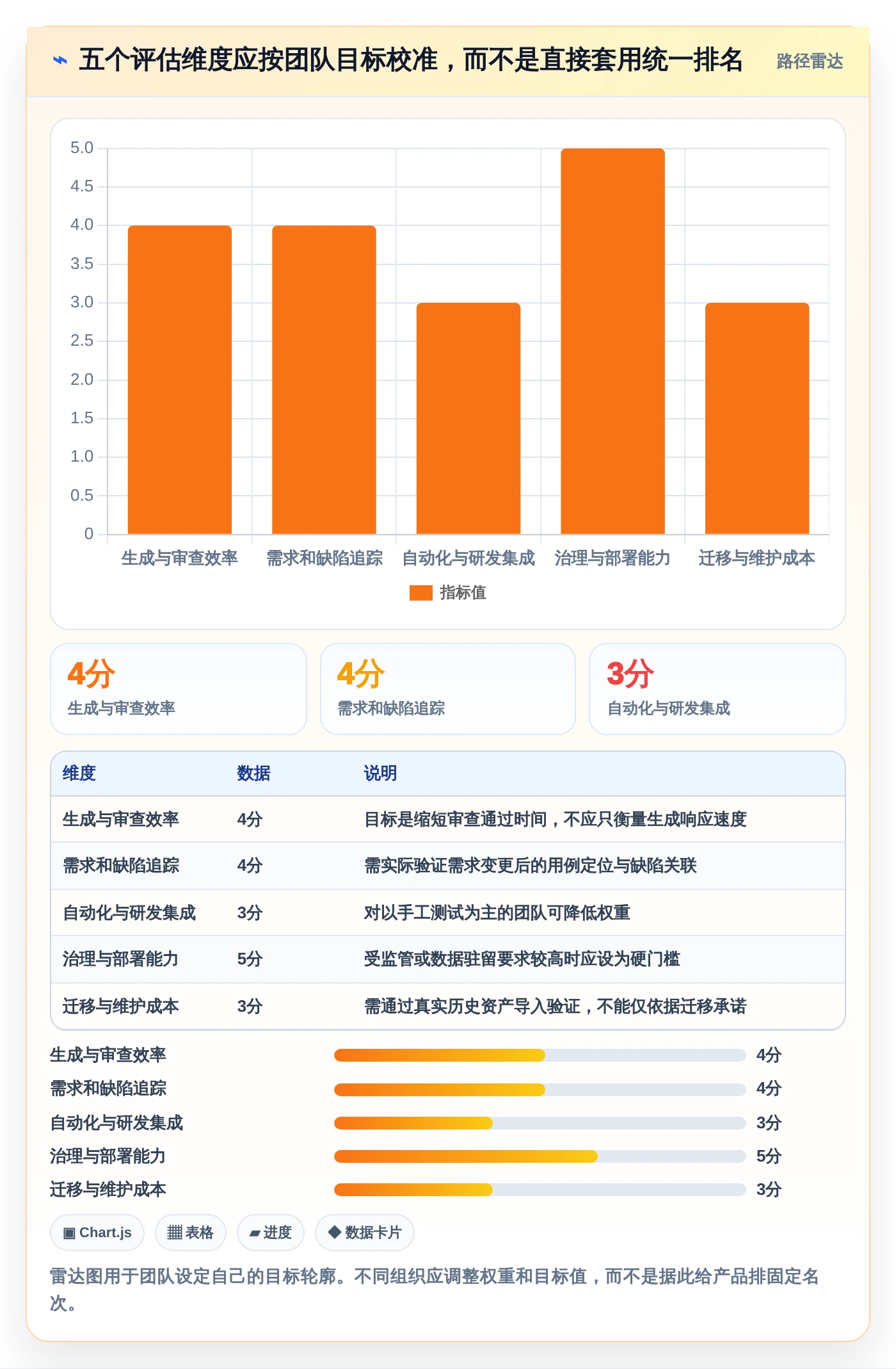Click the orange 指标值 legend swatch

pyautogui.click(x=420, y=593)
